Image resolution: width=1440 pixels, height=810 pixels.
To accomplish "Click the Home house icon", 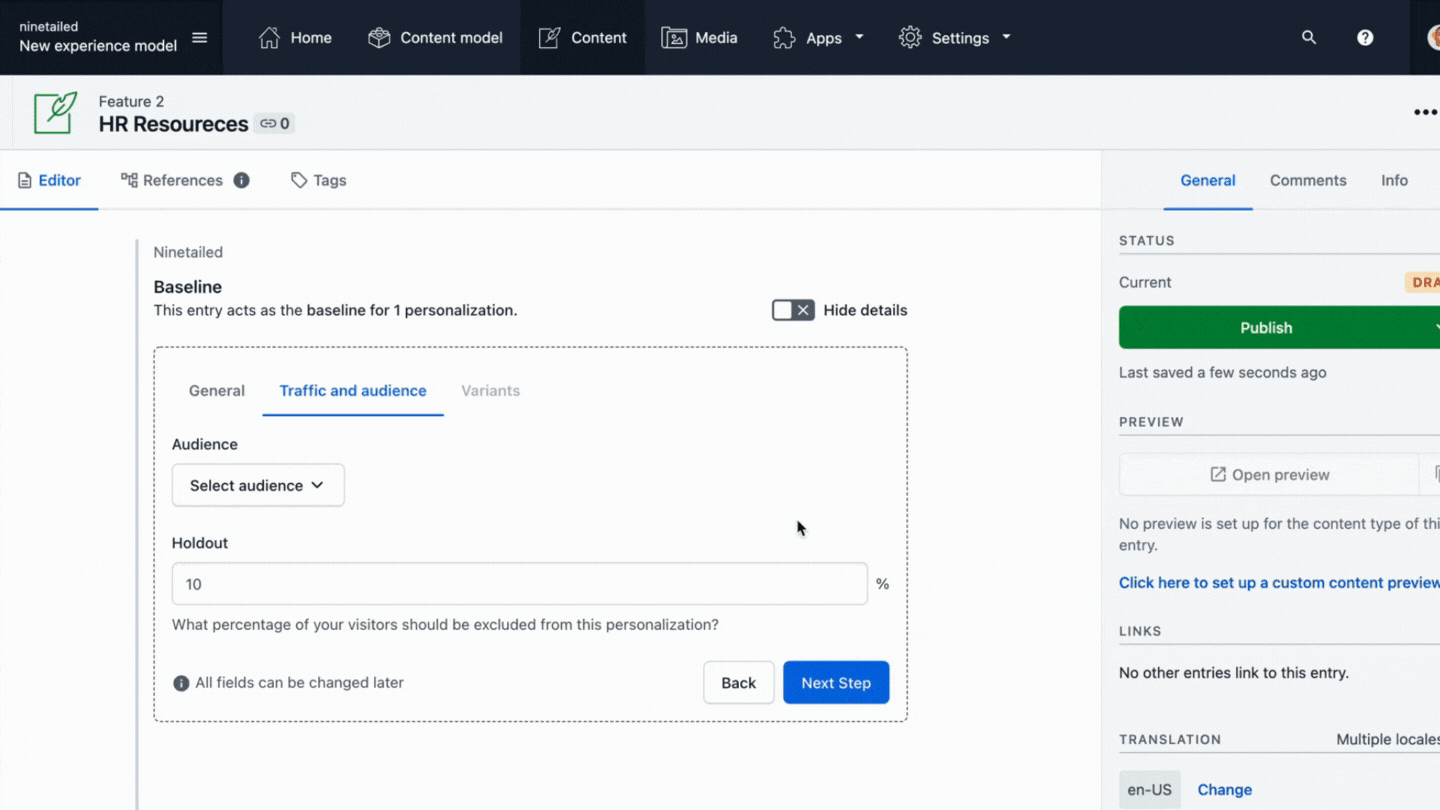I will 269,38.
